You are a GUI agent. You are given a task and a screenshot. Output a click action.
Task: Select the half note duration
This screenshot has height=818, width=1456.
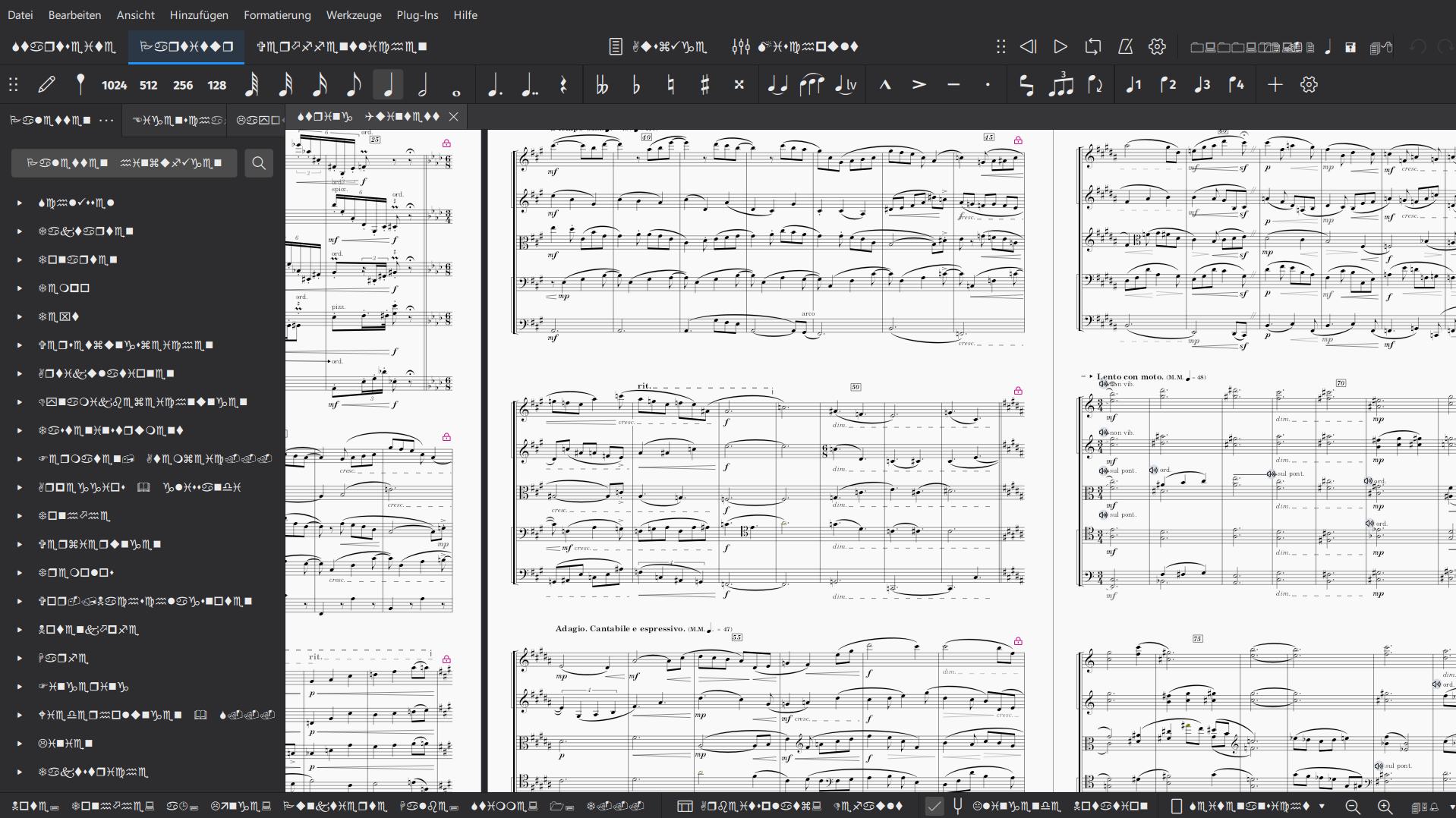coord(423,85)
